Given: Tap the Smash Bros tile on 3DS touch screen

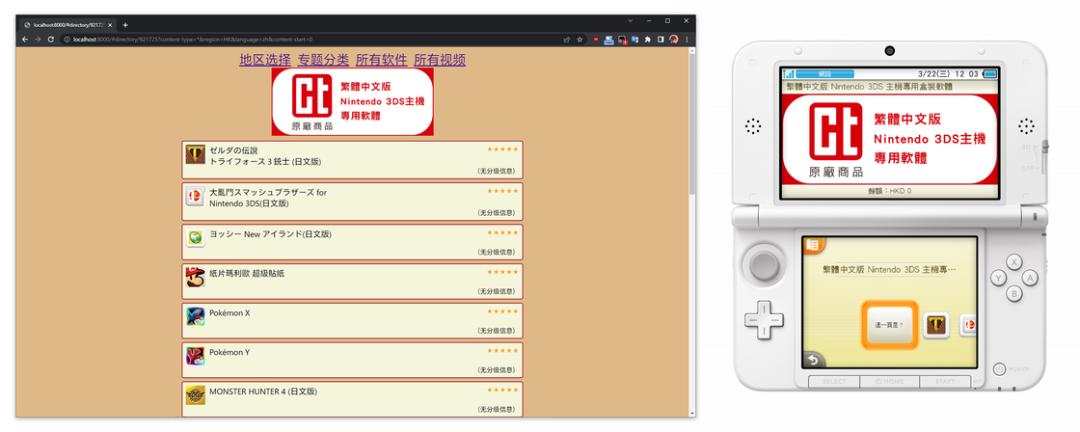Looking at the screenshot, I should click(x=968, y=325).
